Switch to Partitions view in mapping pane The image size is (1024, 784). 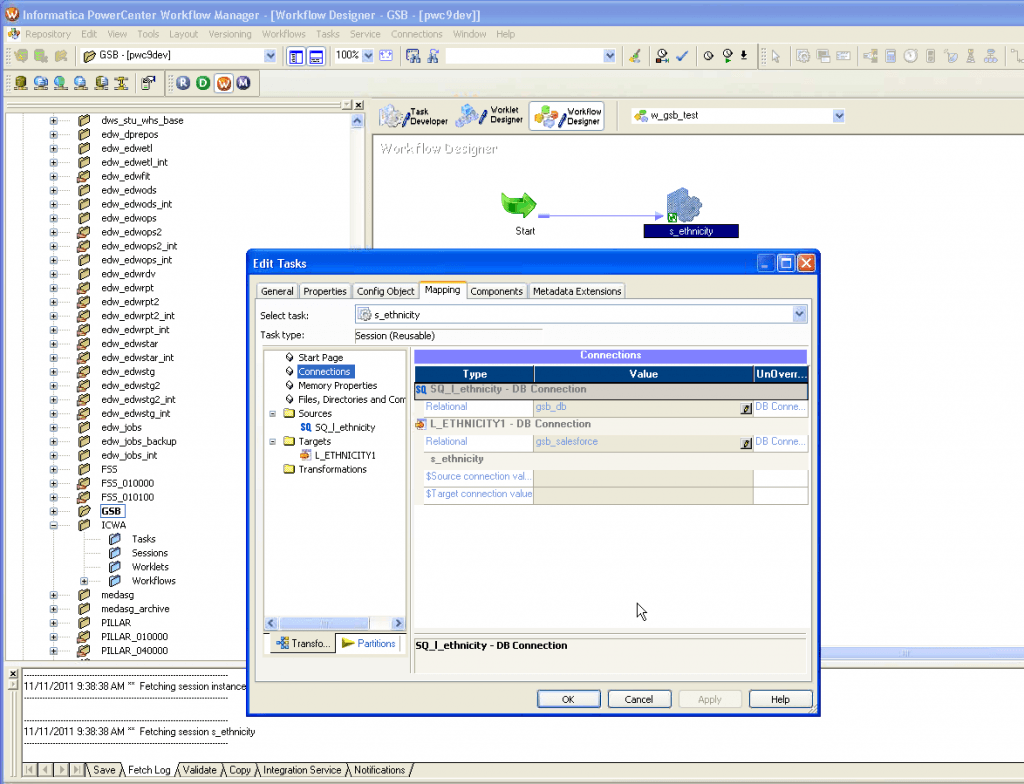coord(369,644)
